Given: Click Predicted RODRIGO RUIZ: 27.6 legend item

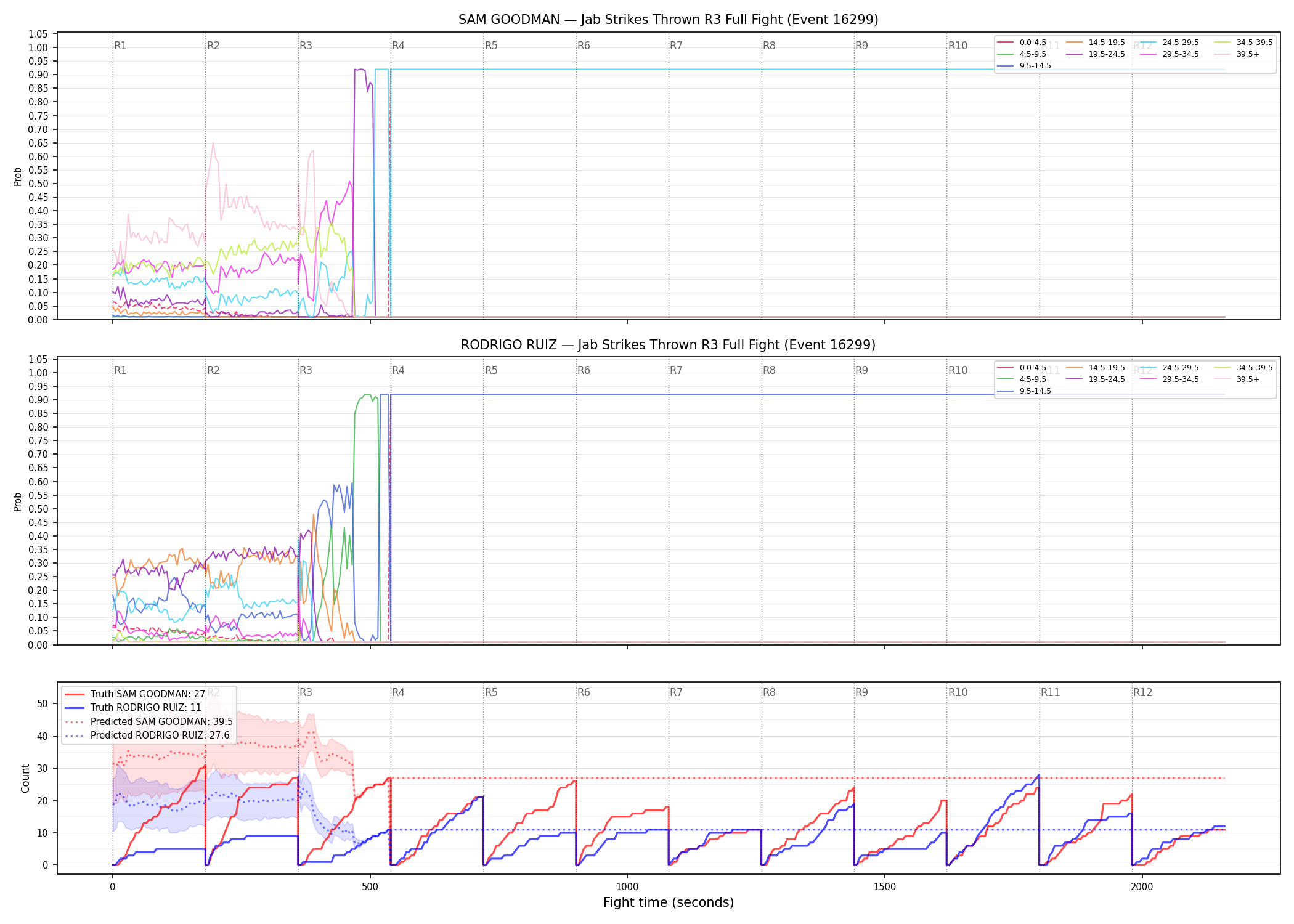Looking at the screenshot, I should coord(147,736).
